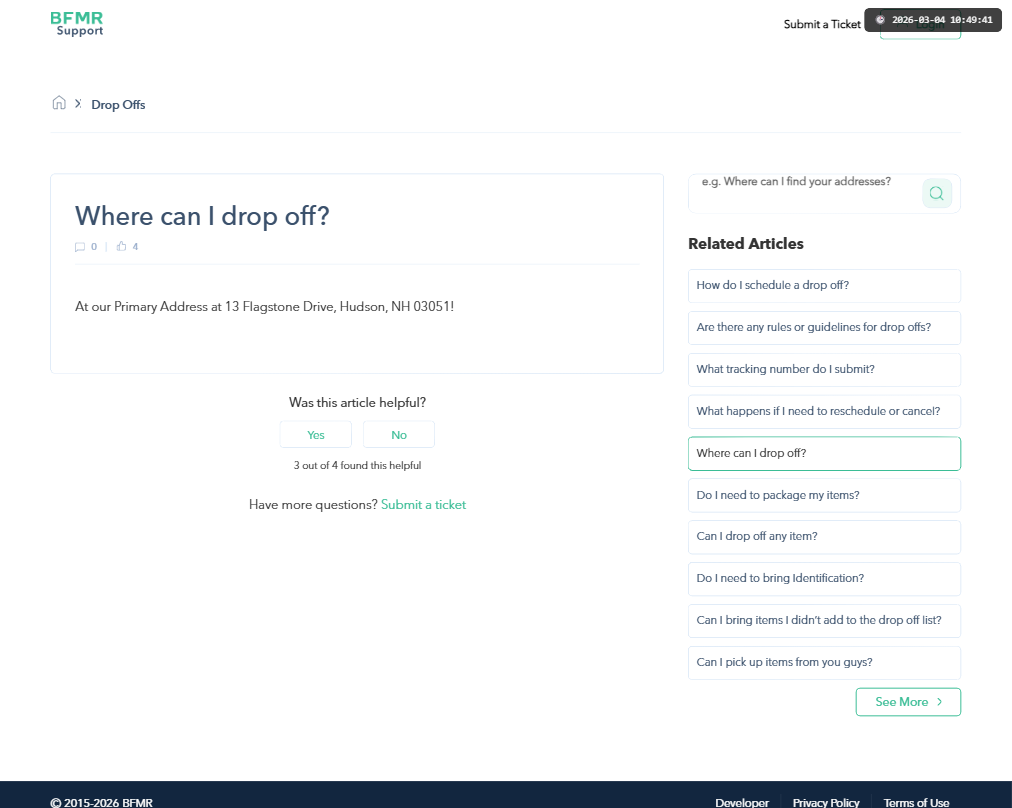Open 'Do I need to bring Identification?'
1012x808 pixels.
(x=824, y=579)
